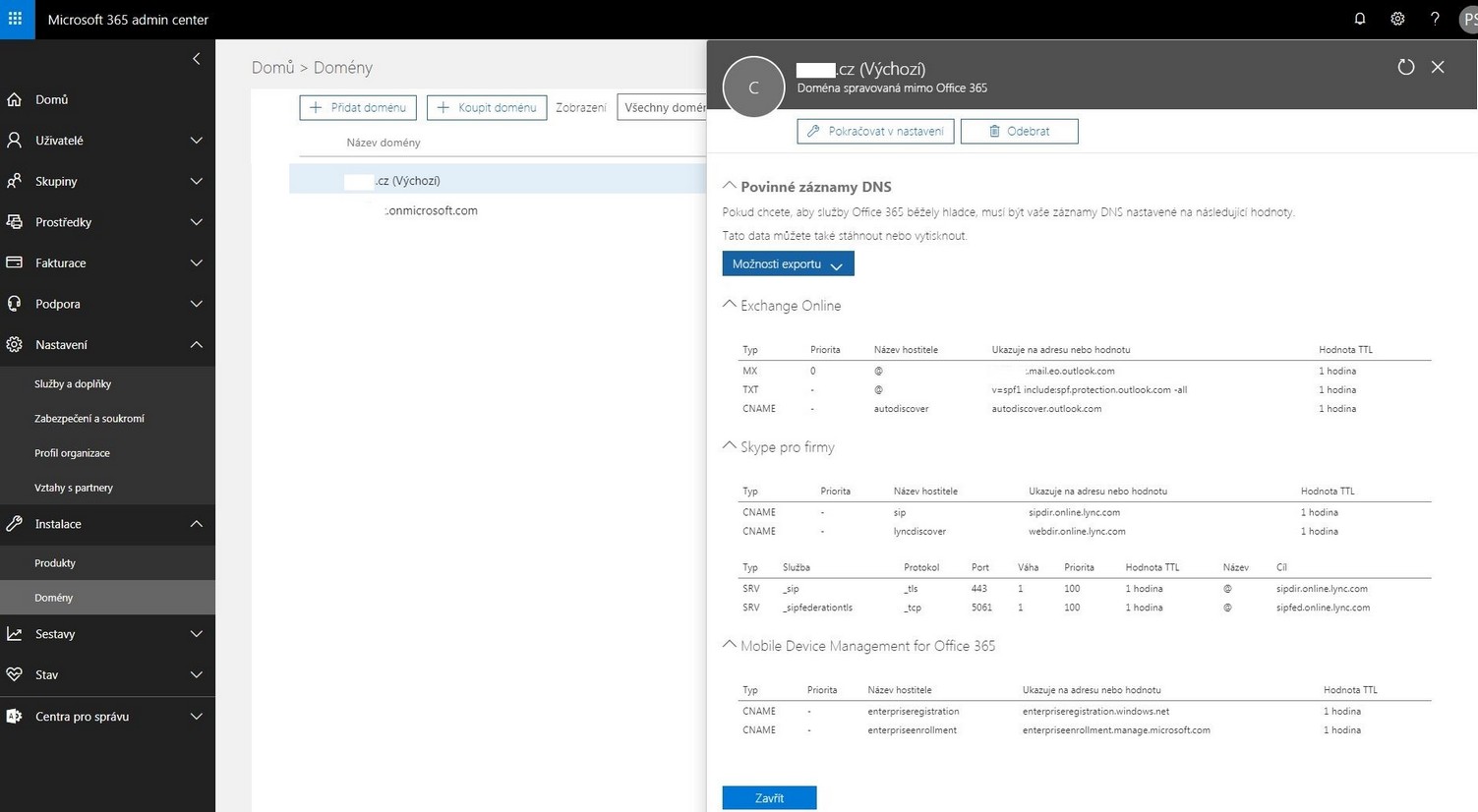Expand the Prostředky menu chevron
The width and height of the screenshot is (1478, 812).
[197, 222]
